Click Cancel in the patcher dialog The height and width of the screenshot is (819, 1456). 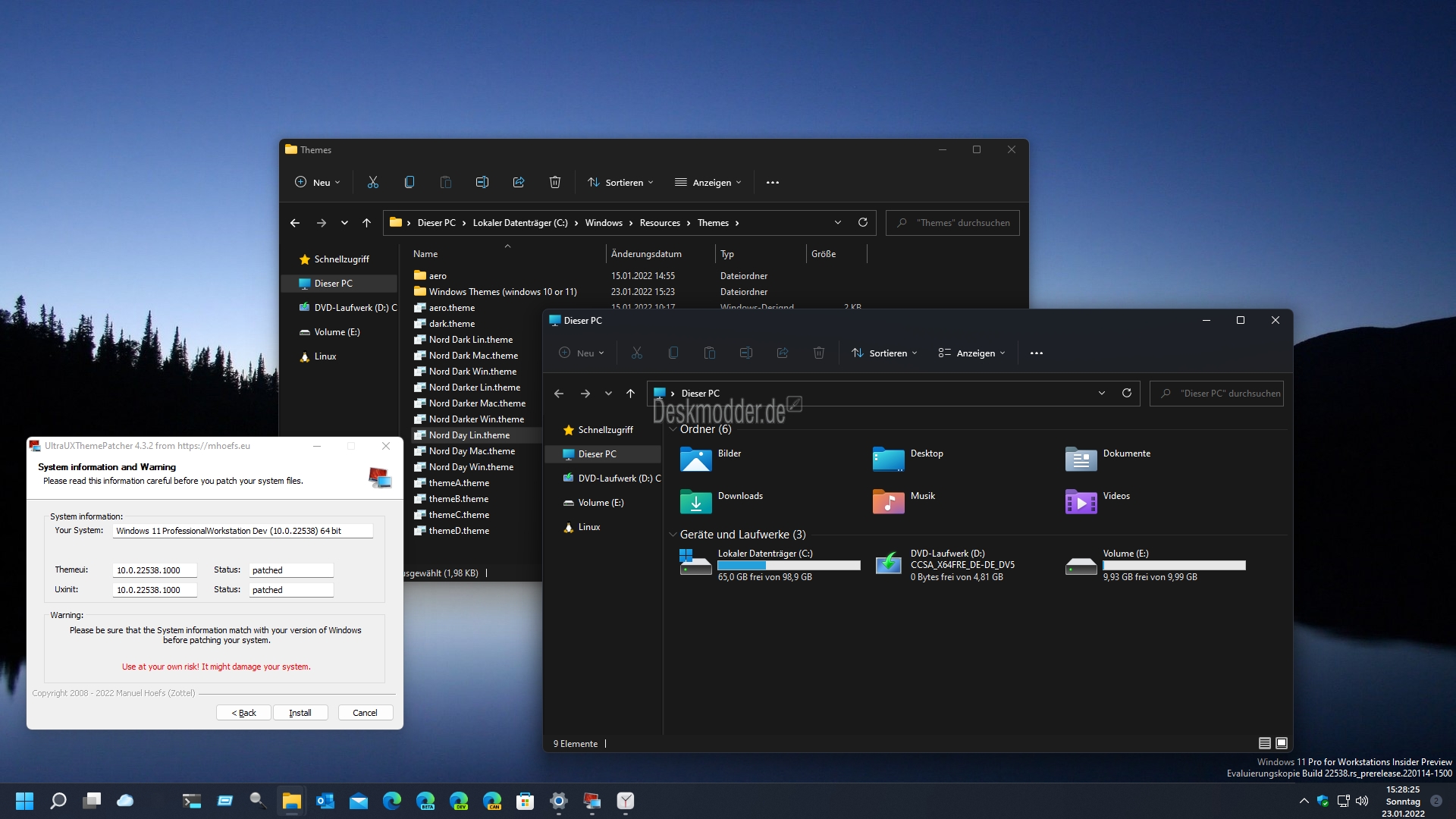[365, 712]
